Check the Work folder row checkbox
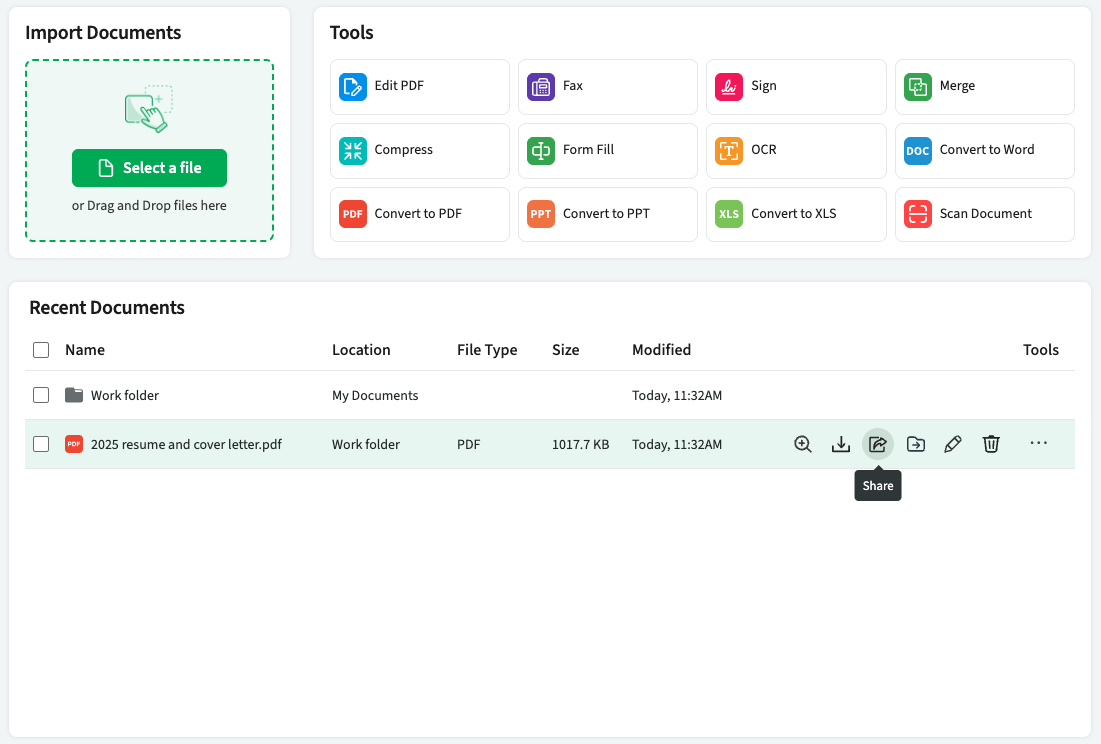The width and height of the screenshot is (1101, 744). point(41,395)
